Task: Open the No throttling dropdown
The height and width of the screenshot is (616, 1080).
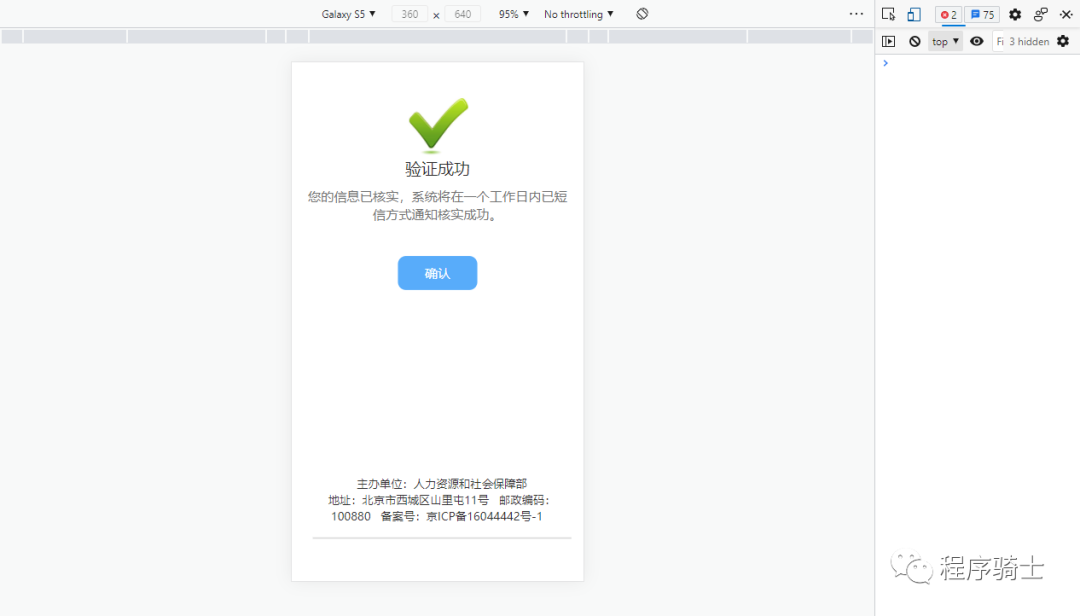Action: 578,14
